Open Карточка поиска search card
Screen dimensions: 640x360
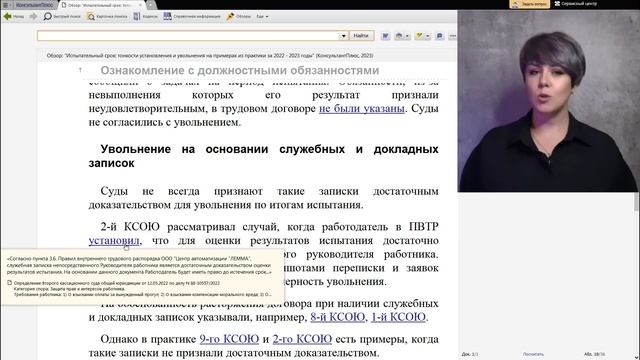click(107, 16)
